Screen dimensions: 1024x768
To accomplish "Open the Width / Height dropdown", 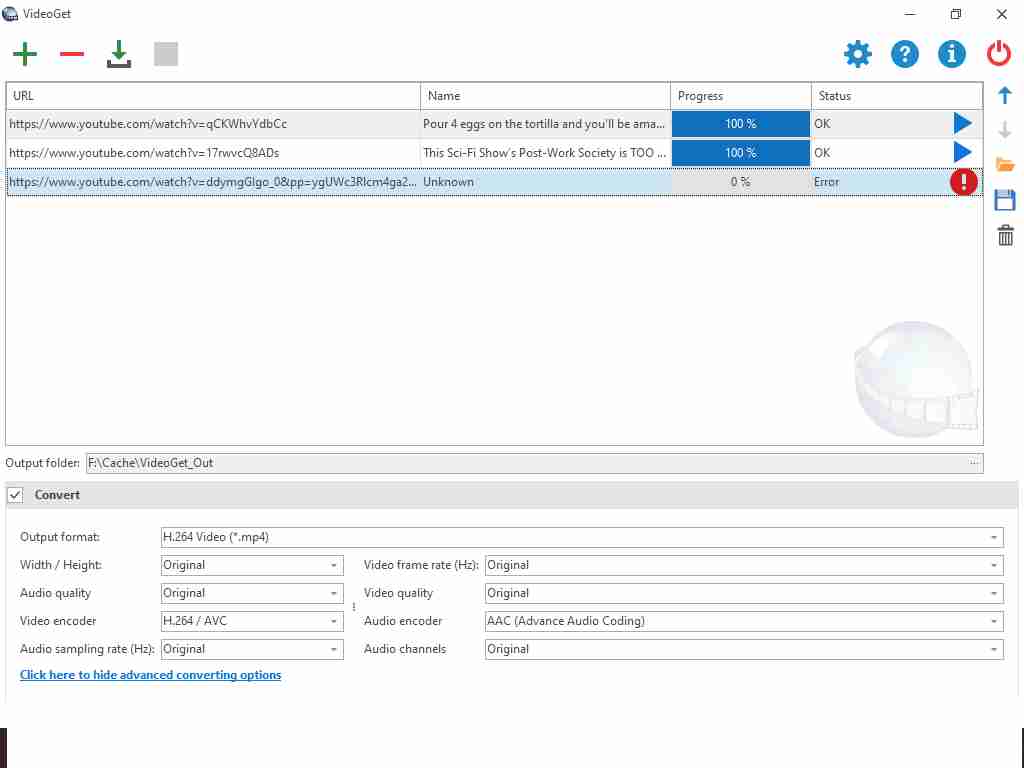I will pos(252,566).
